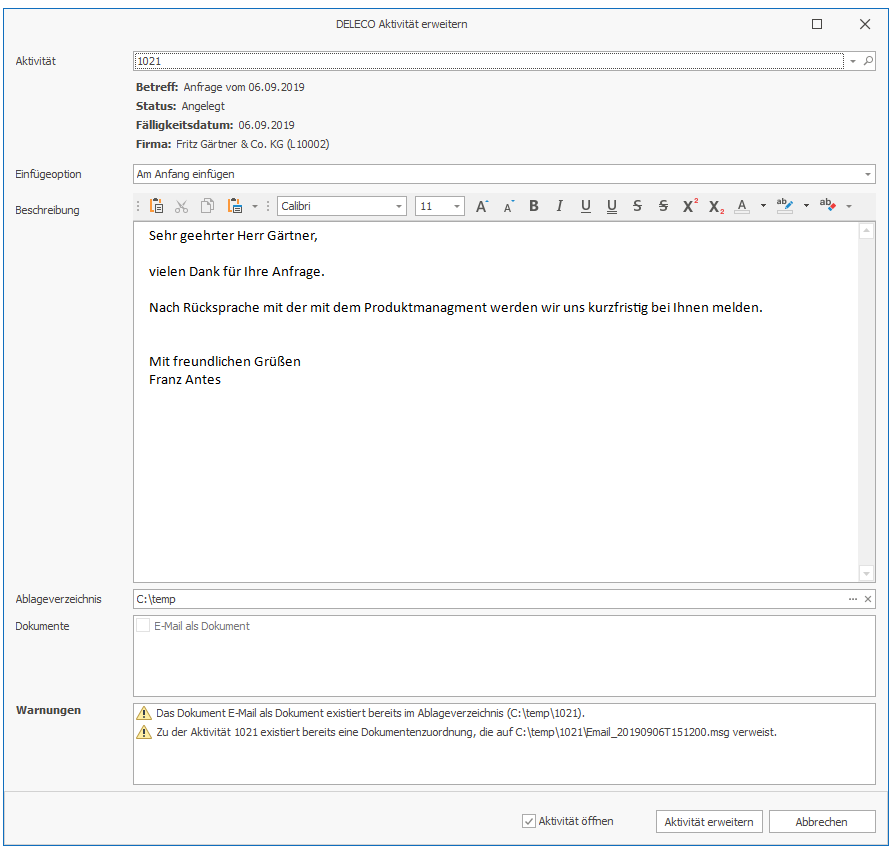Apply superscript formatting
The image size is (891, 848).
690,206
